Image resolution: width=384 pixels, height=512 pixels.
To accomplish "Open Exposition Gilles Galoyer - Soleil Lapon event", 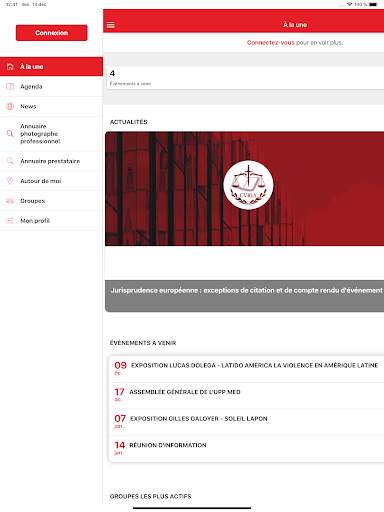I will [247, 422].
